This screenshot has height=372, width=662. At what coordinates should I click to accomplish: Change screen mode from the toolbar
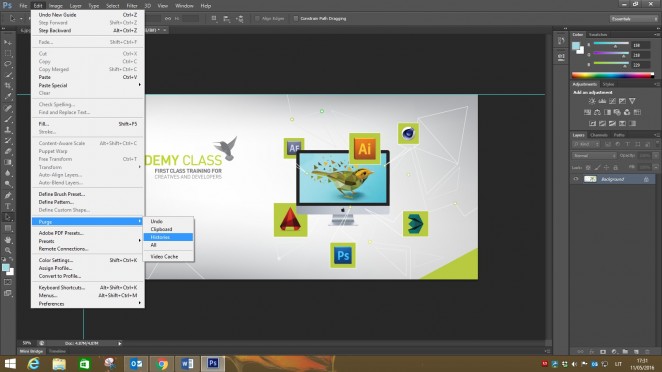(x=8, y=293)
